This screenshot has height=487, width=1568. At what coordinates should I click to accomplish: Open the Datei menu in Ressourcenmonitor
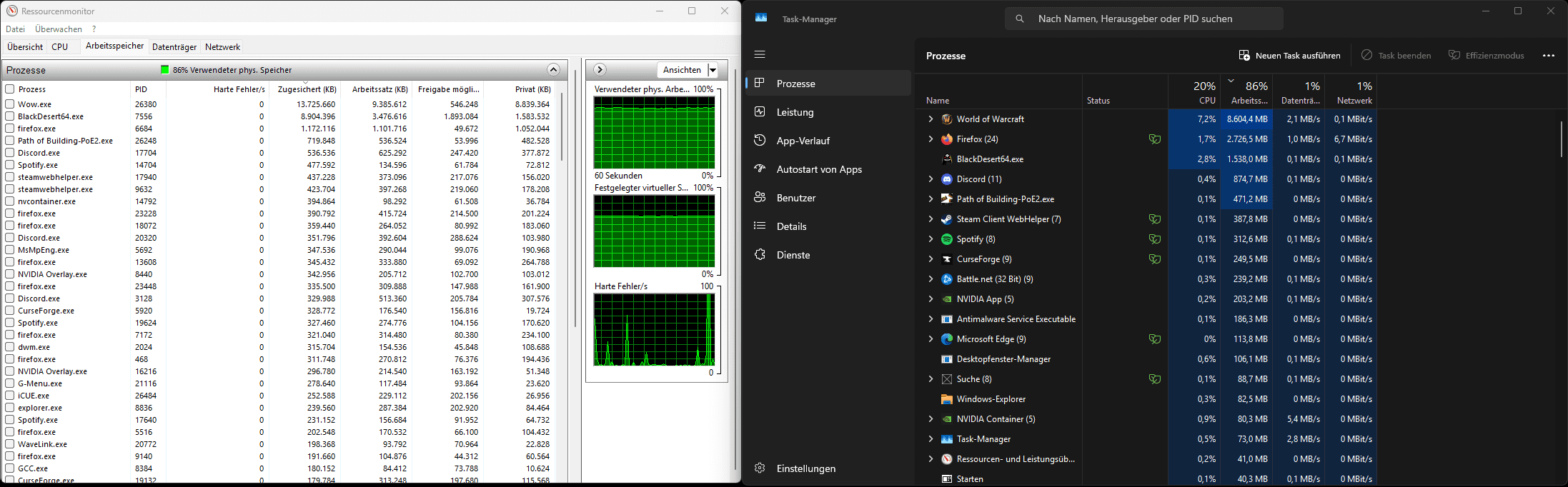(15, 29)
